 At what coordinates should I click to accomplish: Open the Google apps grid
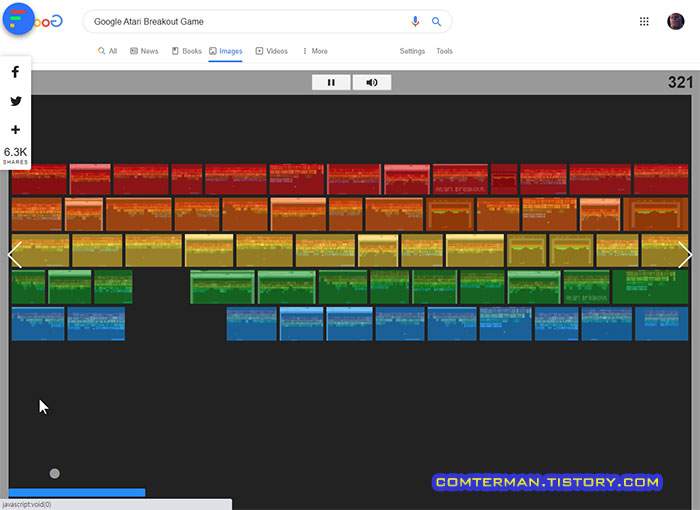[x=644, y=21]
